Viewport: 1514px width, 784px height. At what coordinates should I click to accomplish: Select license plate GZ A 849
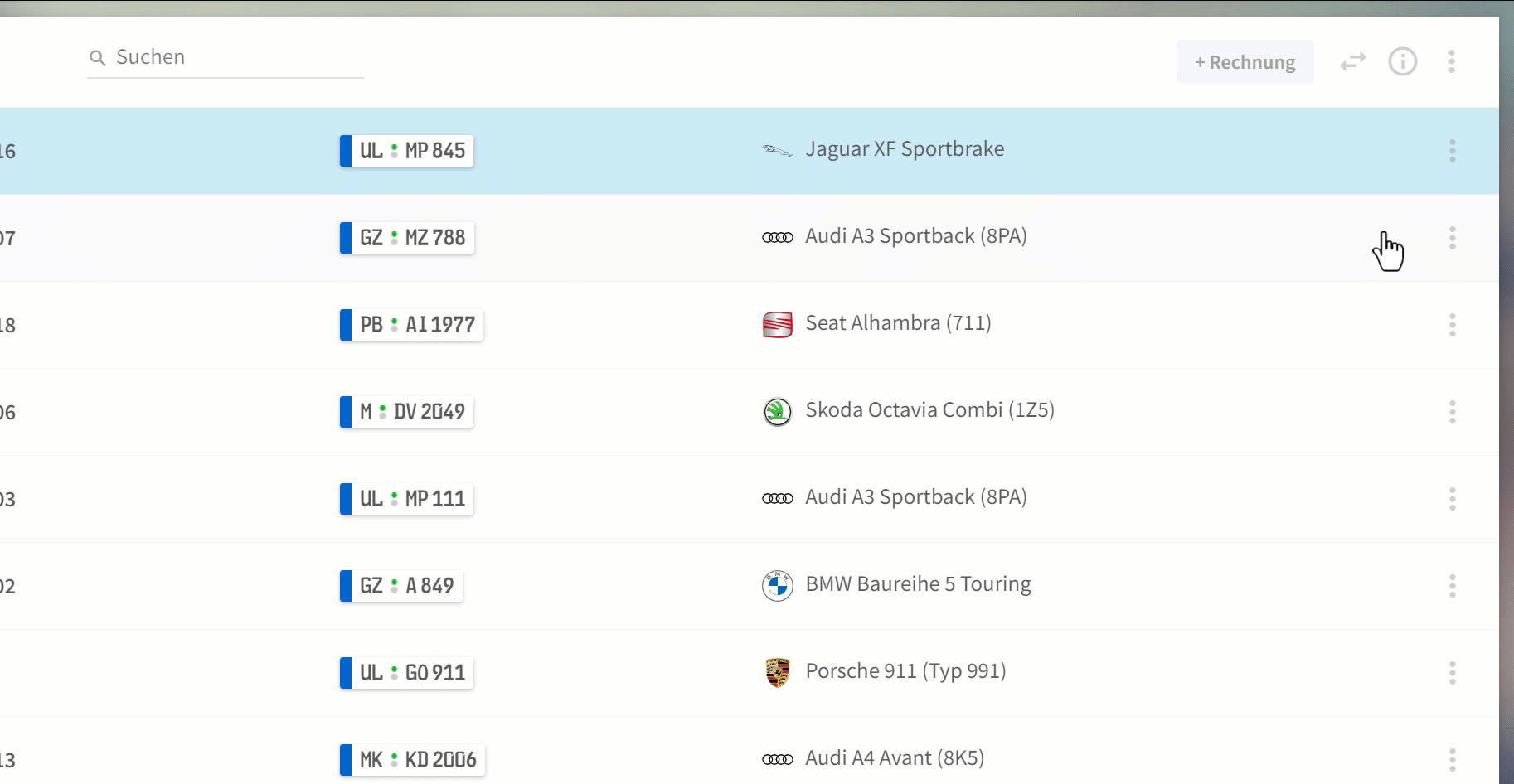point(401,586)
